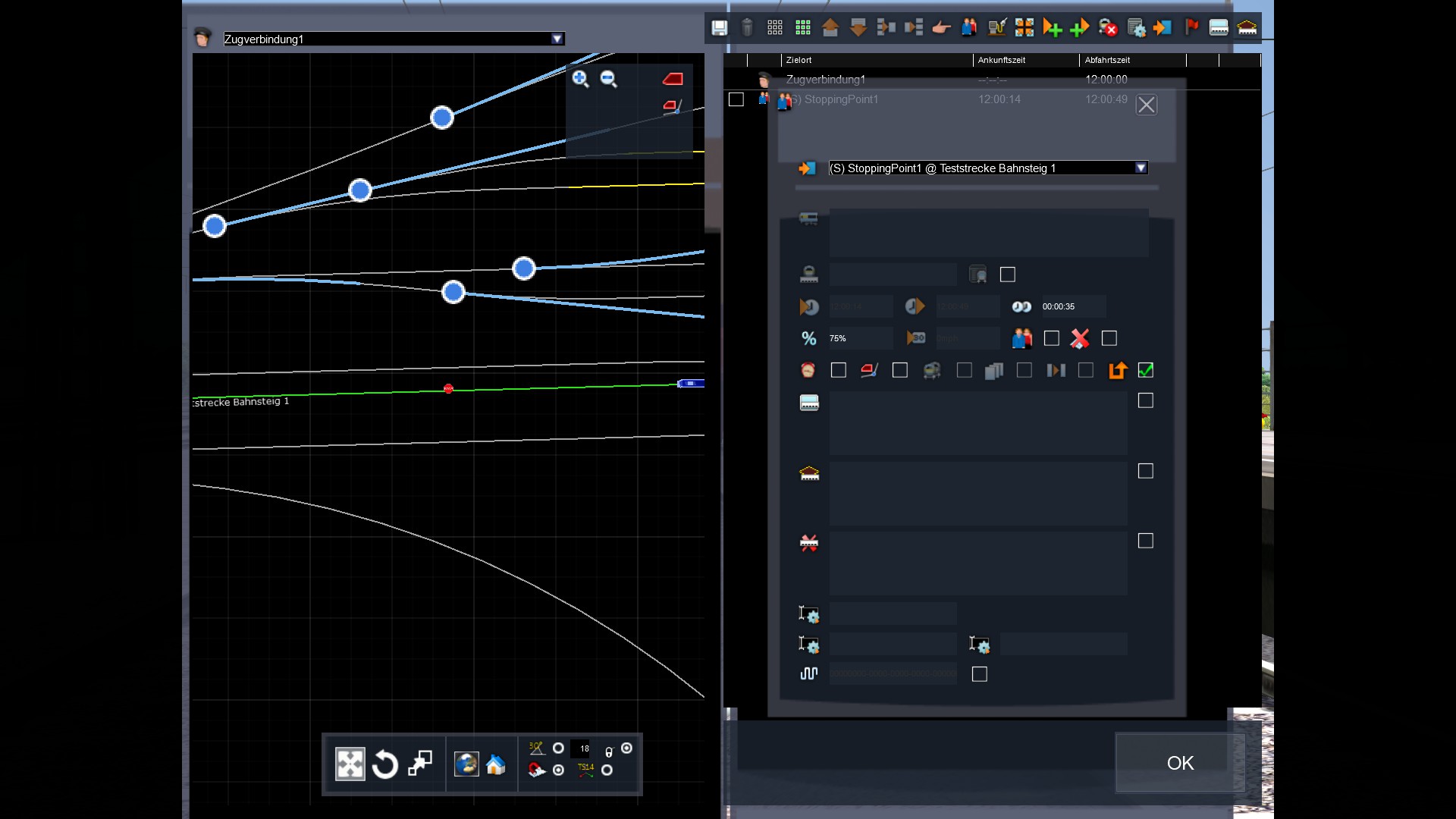Tick the checkbox next to the StoppingPoint1 row
The height and width of the screenshot is (819, 1456).
pos(736,99)
